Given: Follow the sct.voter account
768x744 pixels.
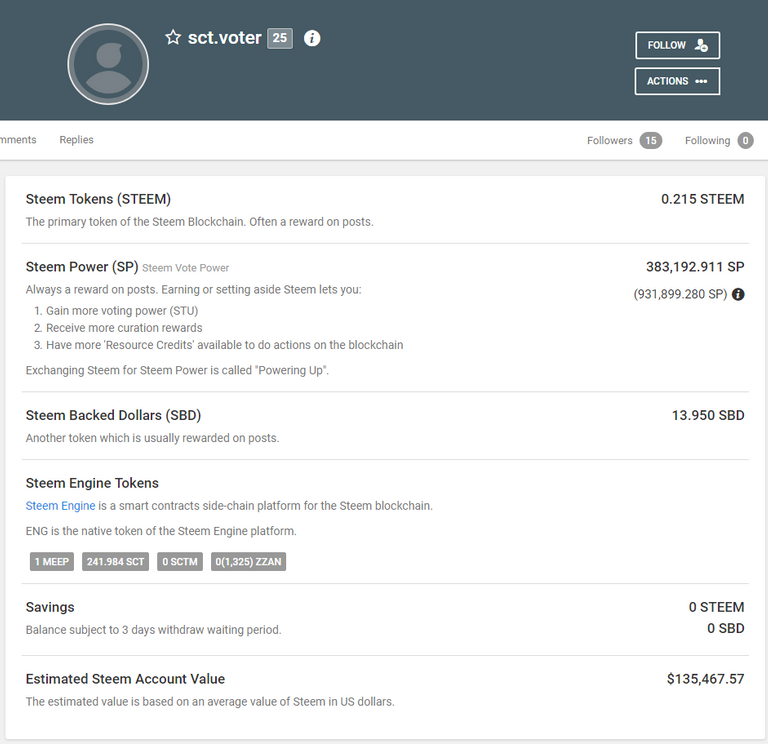Looking at the screenshot, I should 677,46.
